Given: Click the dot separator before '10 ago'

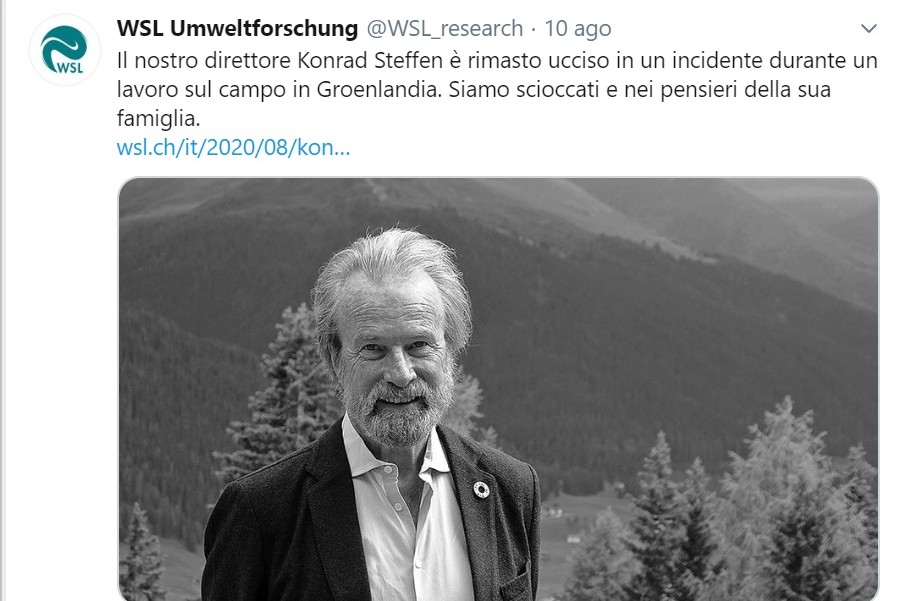Looking at the screenshot, I should [533, 29].
